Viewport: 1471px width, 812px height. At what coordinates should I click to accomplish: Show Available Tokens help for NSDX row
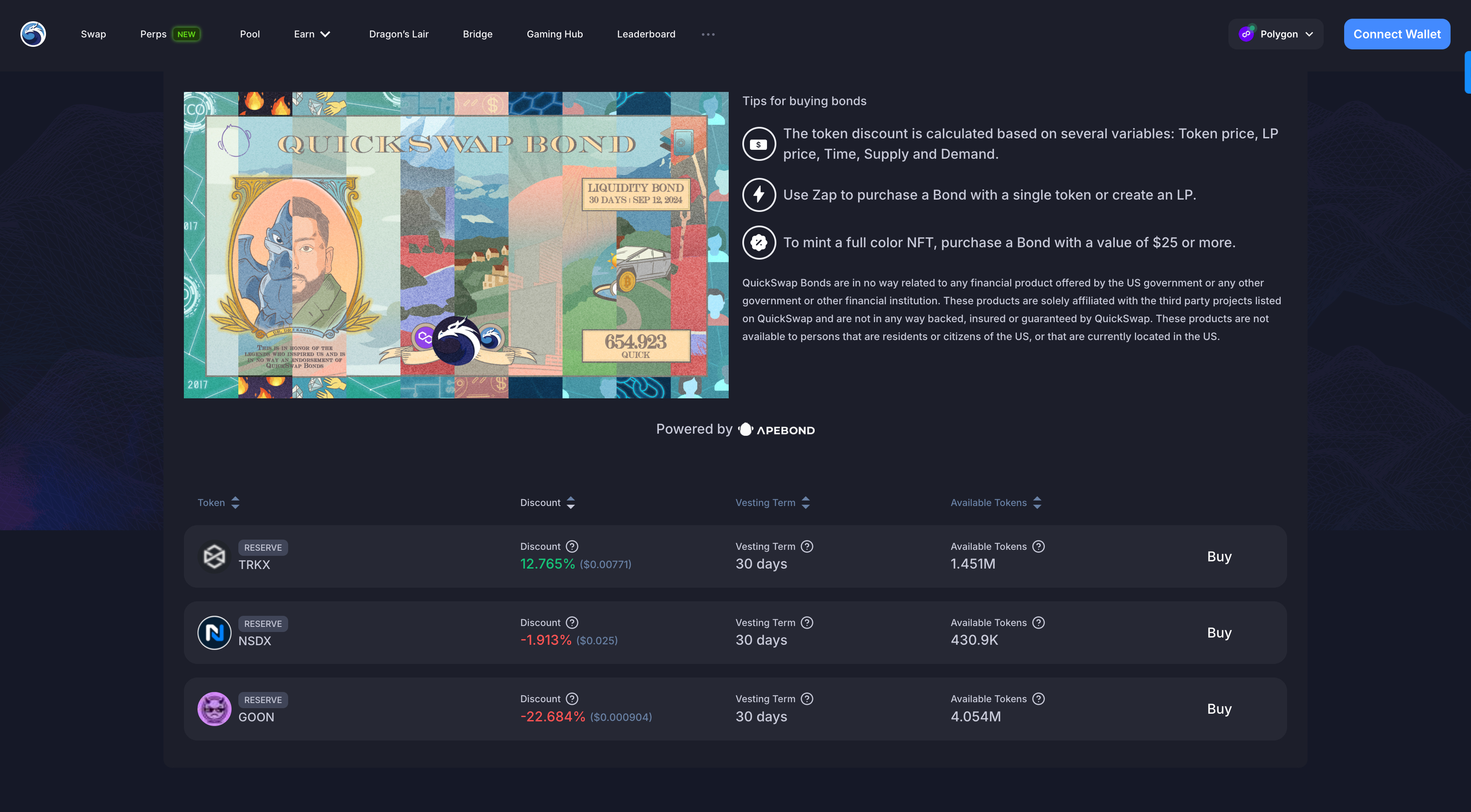point(1039,623)
